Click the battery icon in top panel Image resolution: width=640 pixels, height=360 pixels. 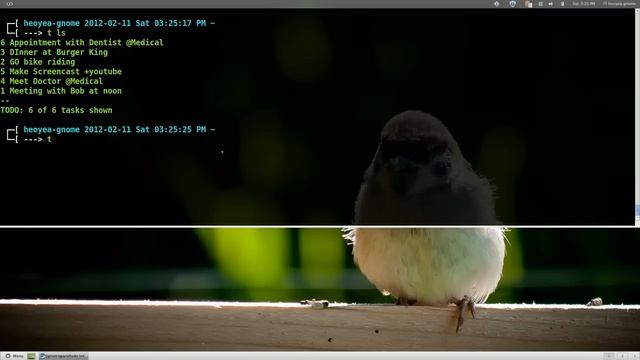pos(562,4)
